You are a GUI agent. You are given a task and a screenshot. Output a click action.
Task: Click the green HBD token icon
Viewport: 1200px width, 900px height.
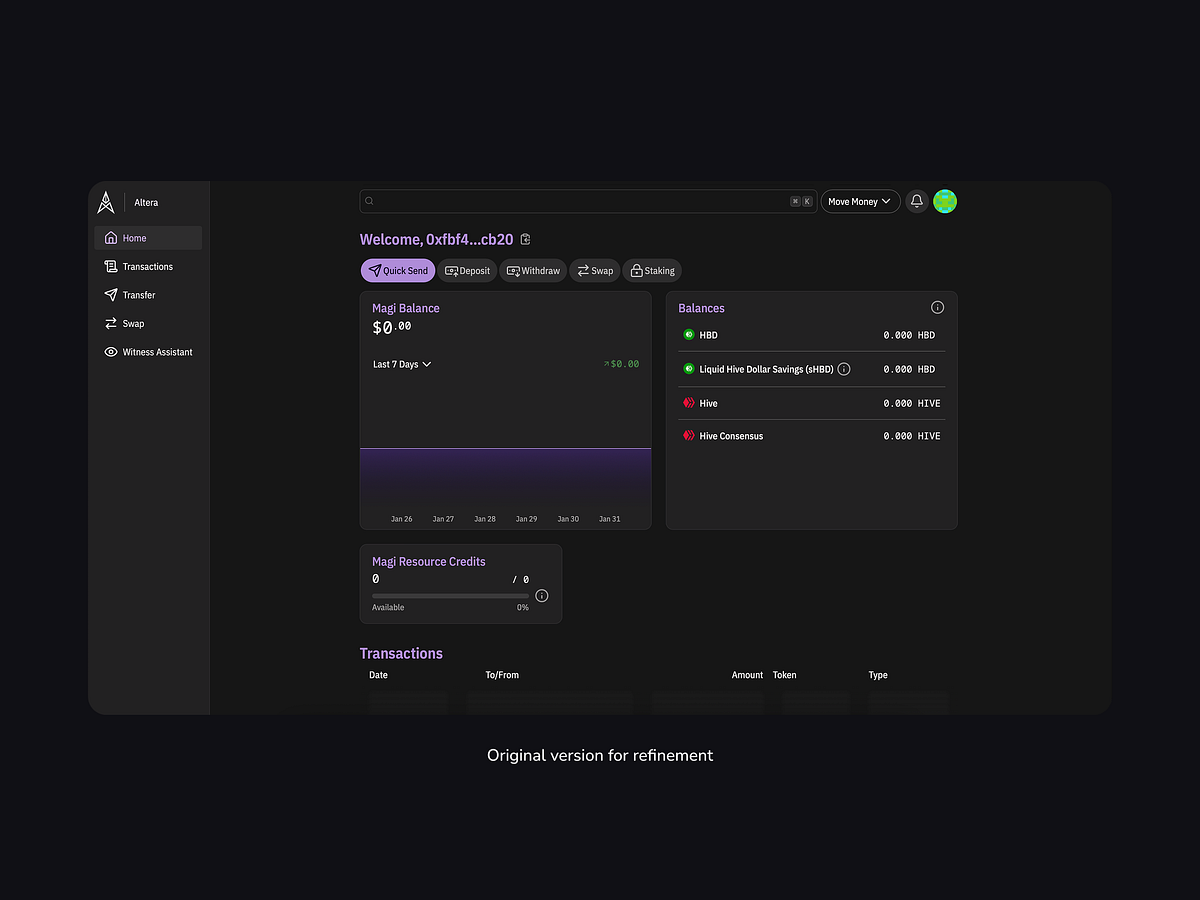pos(688,335)
